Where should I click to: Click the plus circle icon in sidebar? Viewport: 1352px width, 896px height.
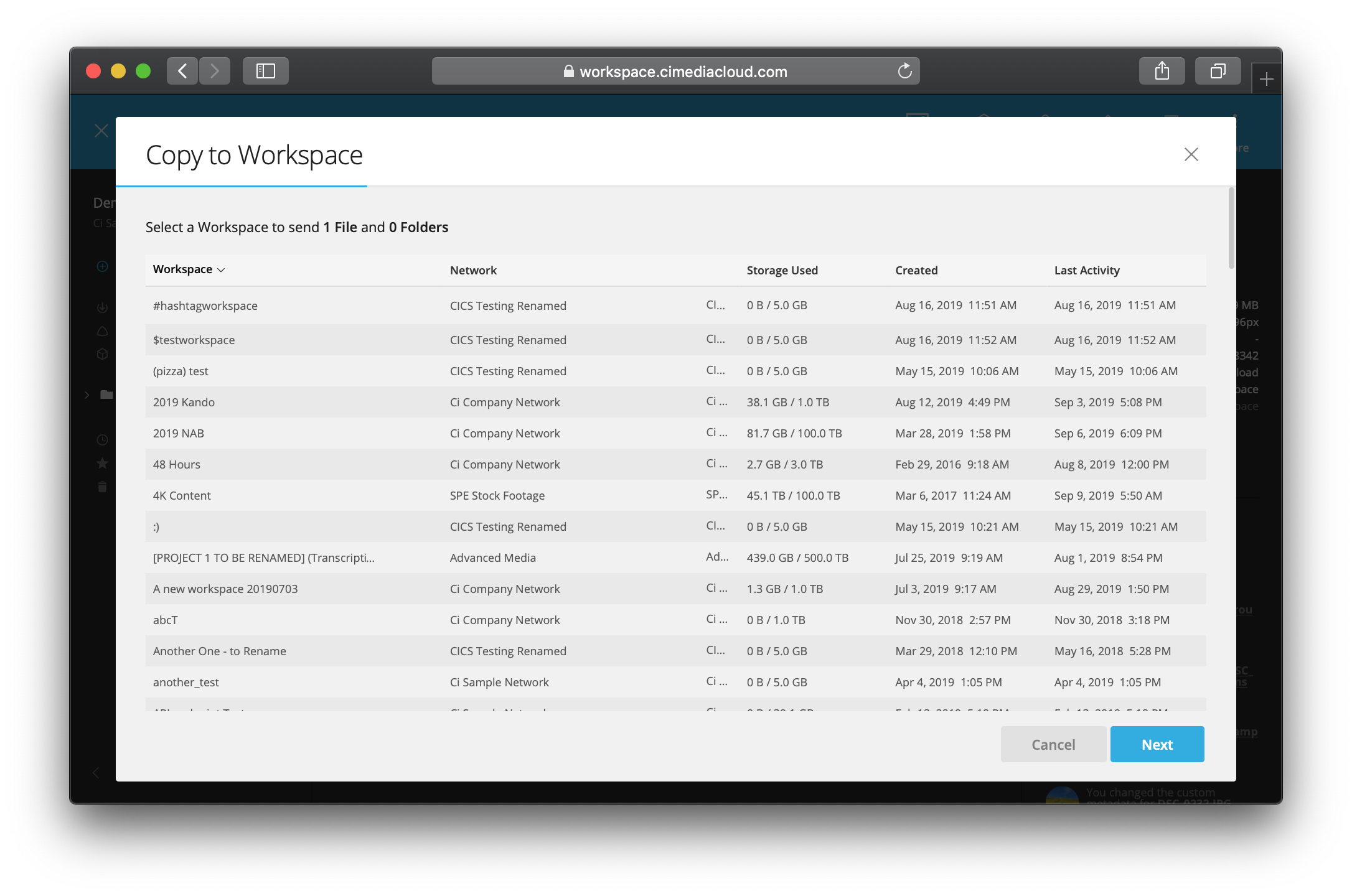tap(103, 266)
